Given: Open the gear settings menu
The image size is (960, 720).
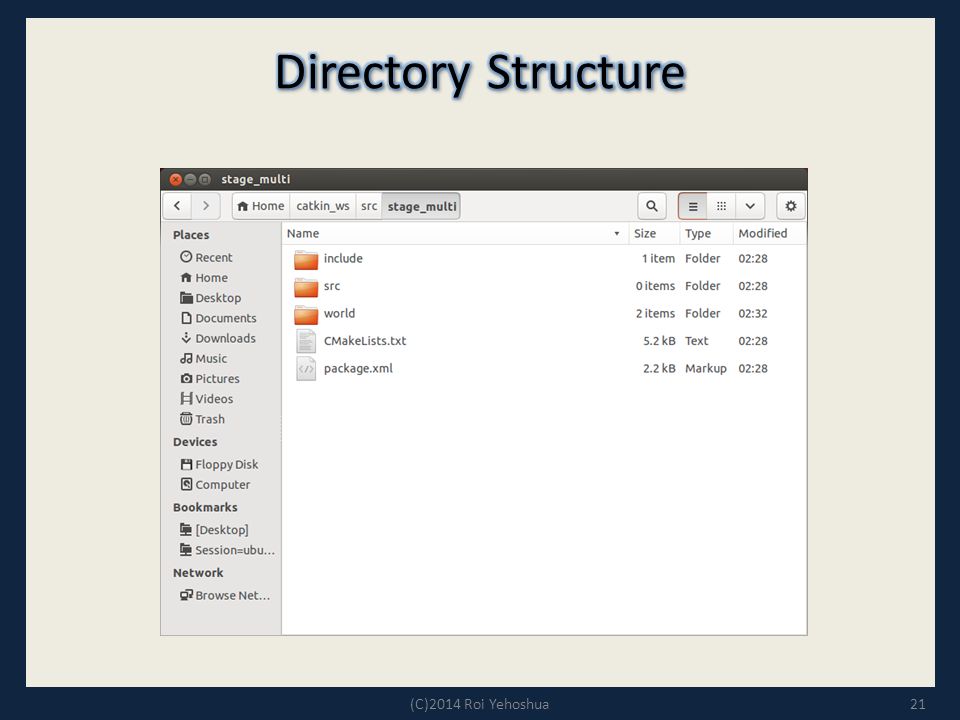Looking at the screenshot, I should [790, 206].
